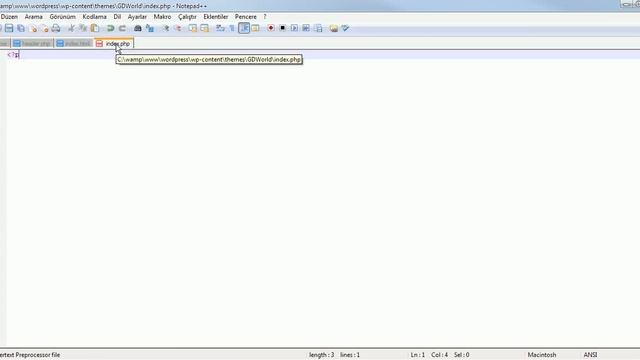640x360 pixels.
Task: Toggle synchronized horizontal scrolling icon
Action: 204,28
